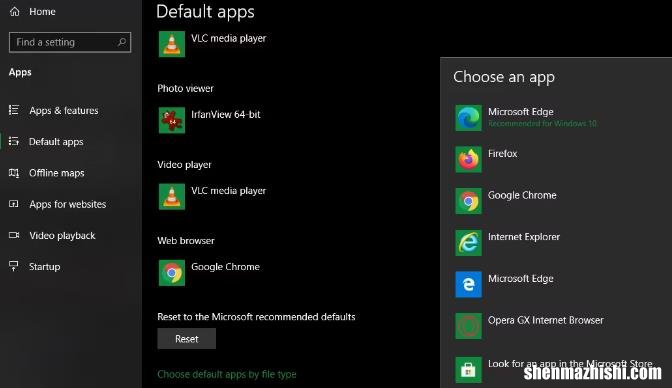Click the Home icon in the sidebar

(15, 12)
